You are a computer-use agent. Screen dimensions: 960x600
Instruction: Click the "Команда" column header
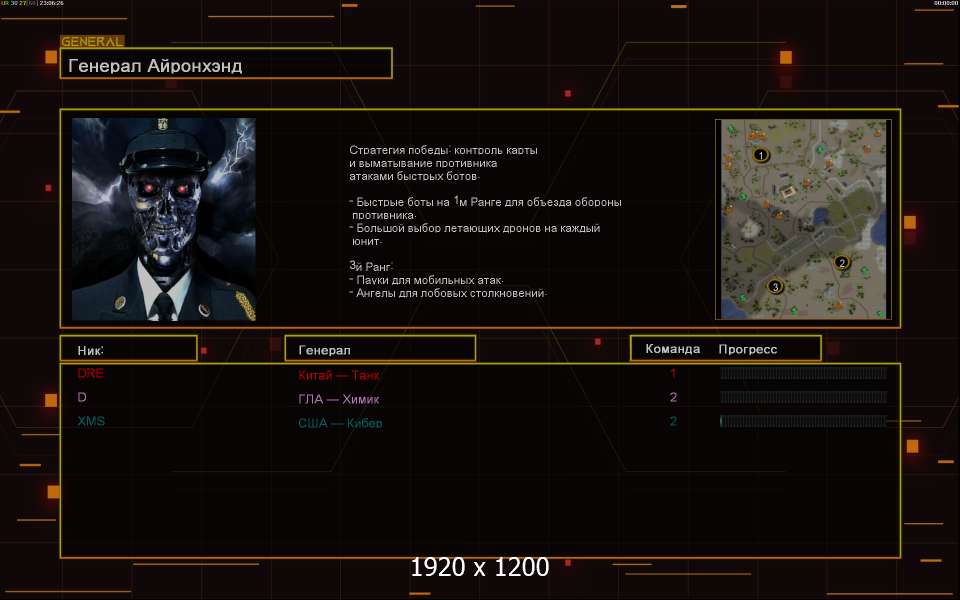[672, 349]
